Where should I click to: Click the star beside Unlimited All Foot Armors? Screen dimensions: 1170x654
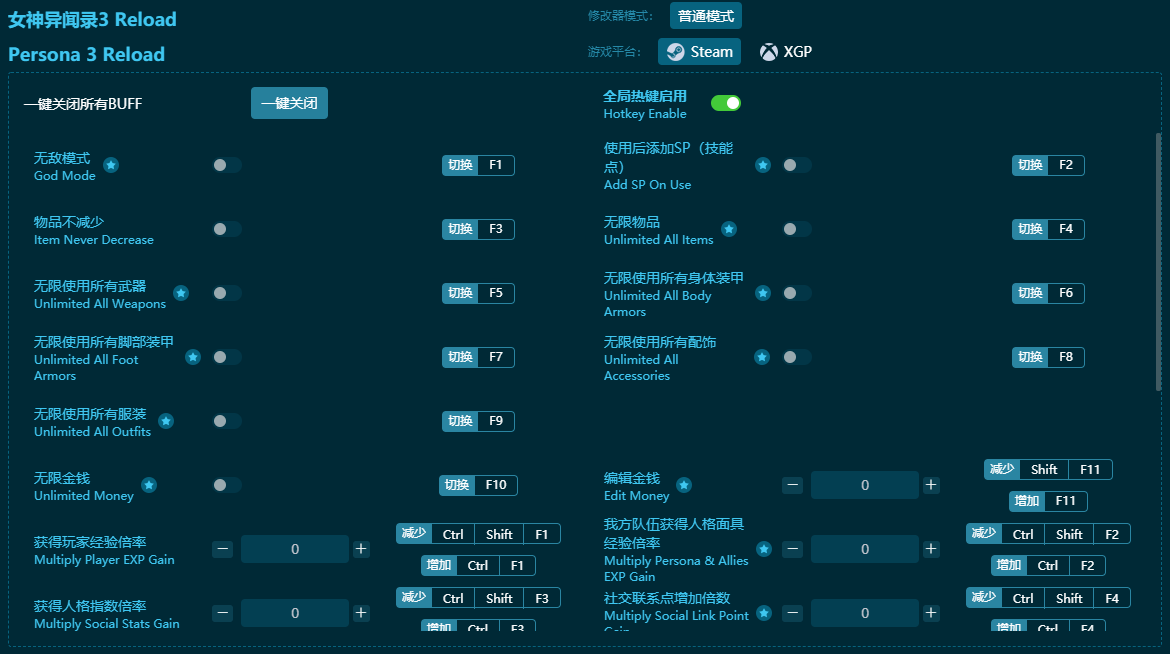[x=192, y=357]
